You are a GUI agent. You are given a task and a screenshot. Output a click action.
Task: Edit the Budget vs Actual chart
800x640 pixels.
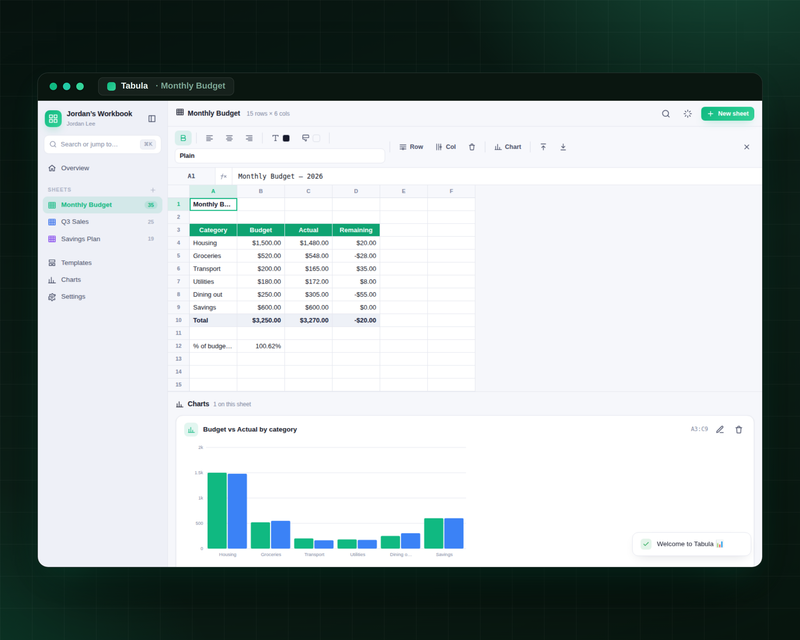[x=720, y=430]
